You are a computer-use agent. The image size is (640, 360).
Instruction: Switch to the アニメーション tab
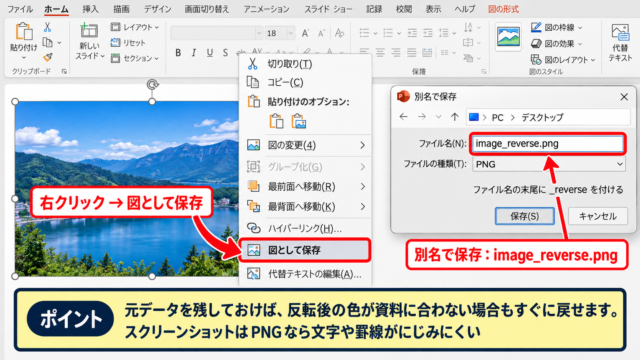[266, 9]
